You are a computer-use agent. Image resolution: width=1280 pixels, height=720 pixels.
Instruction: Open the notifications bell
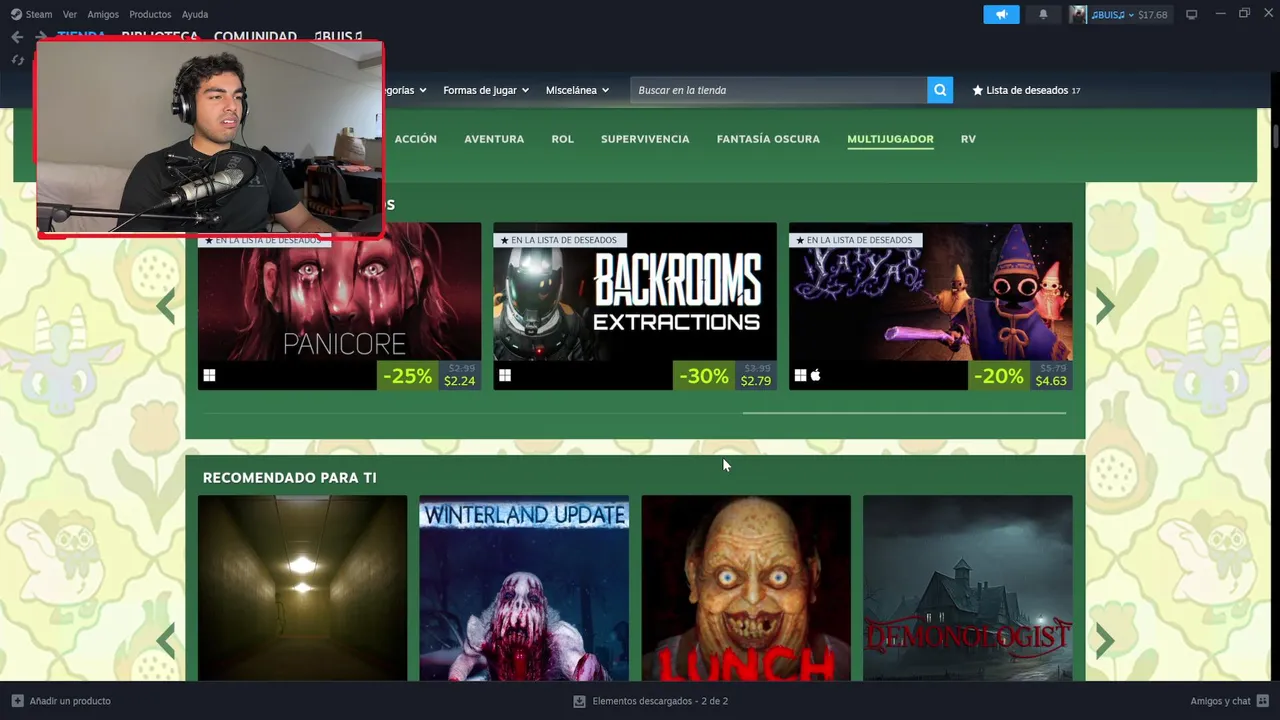[1043, 14]
